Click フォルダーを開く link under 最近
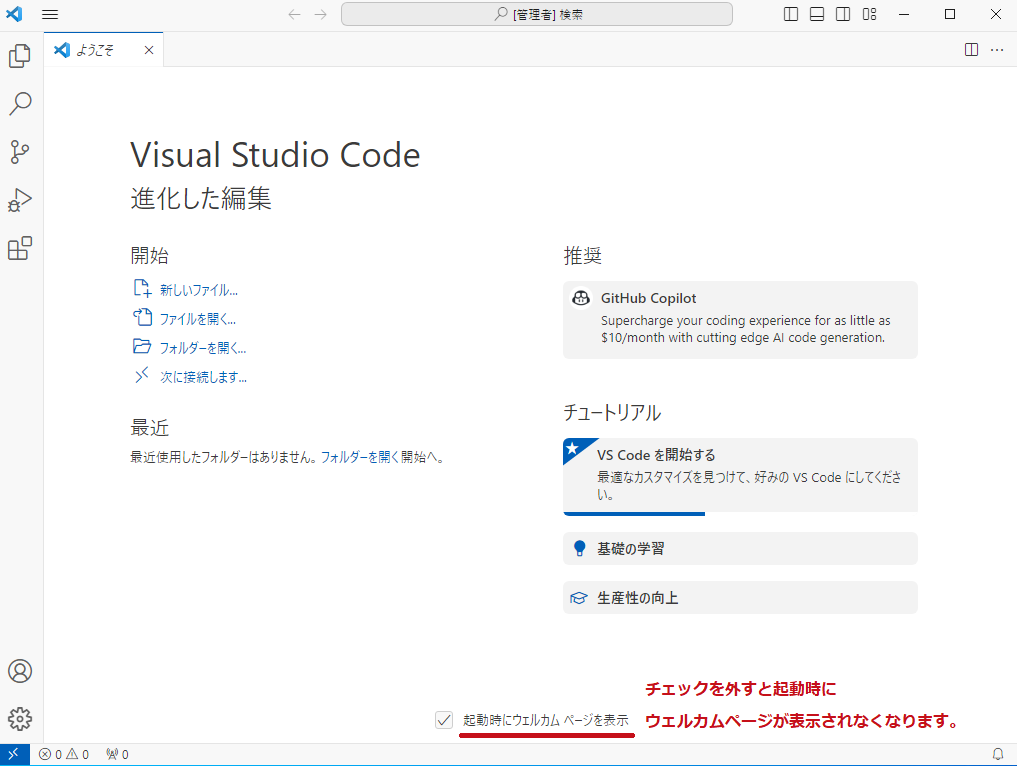This screenshot has height=766, width=1017. [x=360, y=457]
